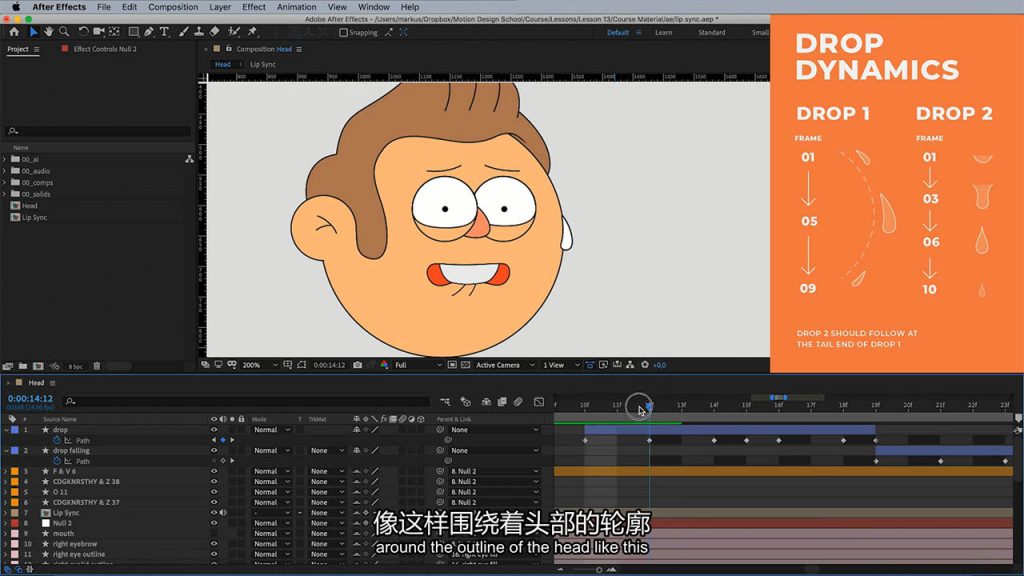Image resolution: width=1024 pixels, height=576 pixels.
Task: Take a snapshot with the camera icon
Action: 357,365
